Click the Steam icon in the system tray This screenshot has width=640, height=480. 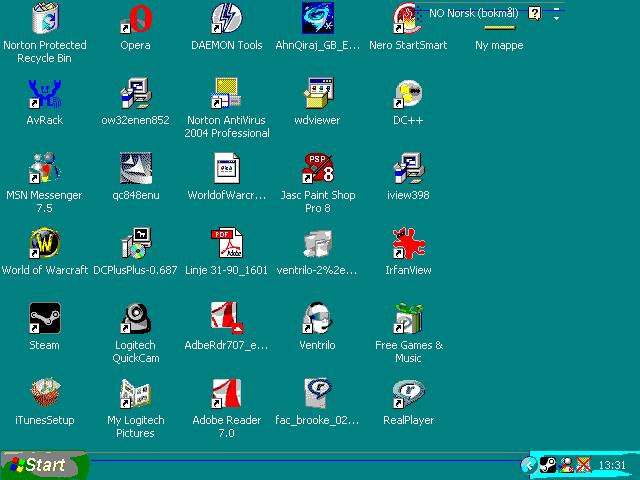(547, 464)
